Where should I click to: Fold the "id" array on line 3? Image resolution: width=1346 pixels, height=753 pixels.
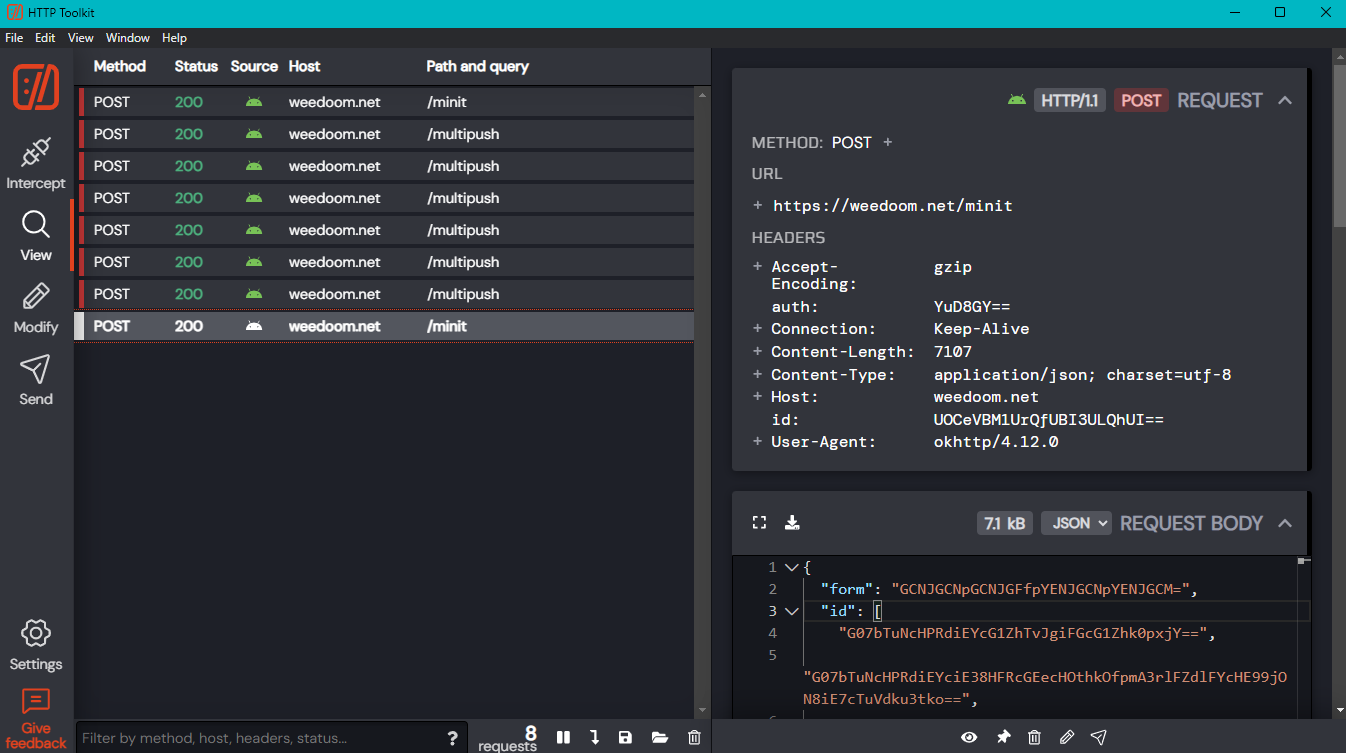click(792, 611)
